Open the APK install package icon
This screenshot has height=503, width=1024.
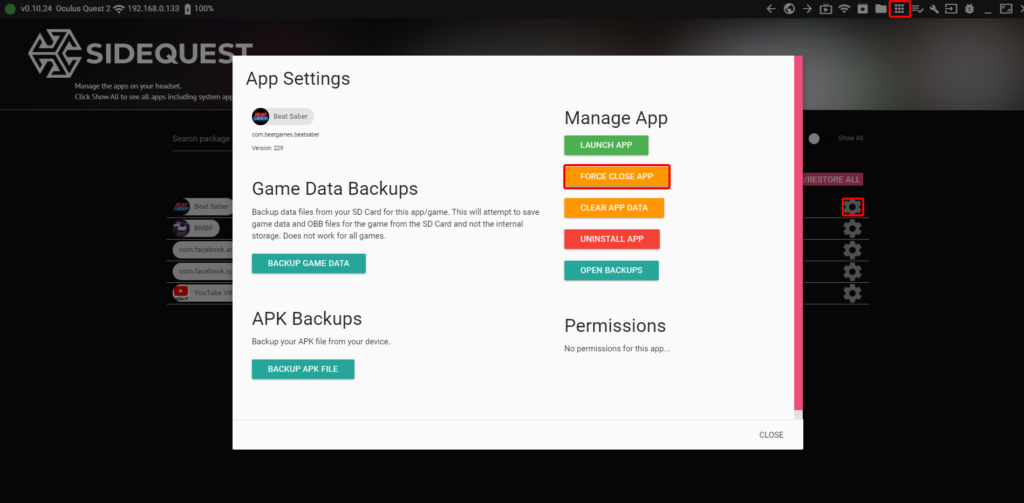point(863,9)
